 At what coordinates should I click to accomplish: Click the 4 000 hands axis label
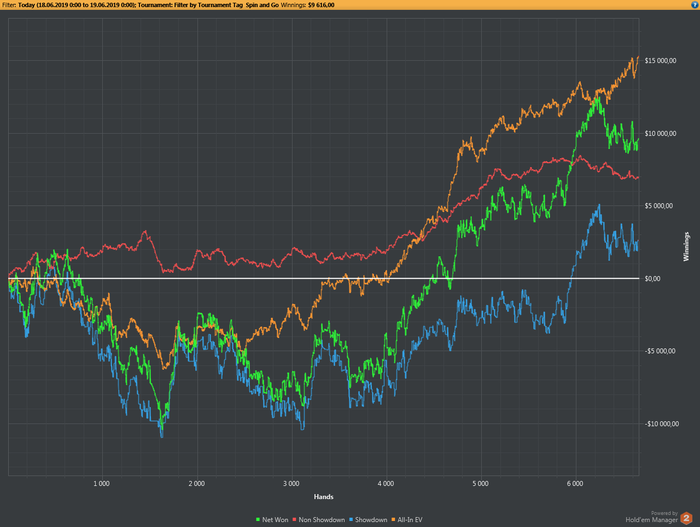coord(386,484)
